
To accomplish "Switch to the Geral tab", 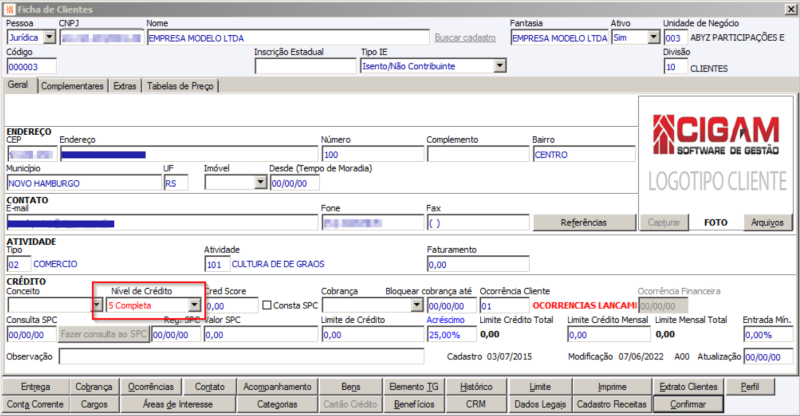I will (x=18, y=85).
